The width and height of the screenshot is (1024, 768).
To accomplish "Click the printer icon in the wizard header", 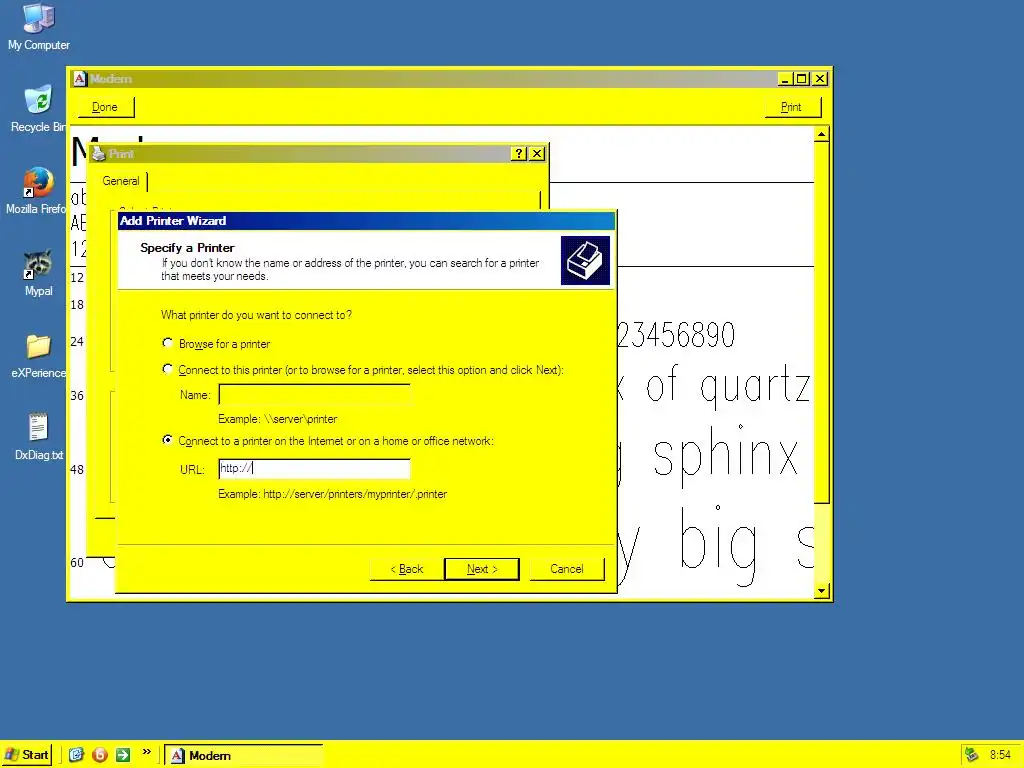I will [x=585, y=261].
